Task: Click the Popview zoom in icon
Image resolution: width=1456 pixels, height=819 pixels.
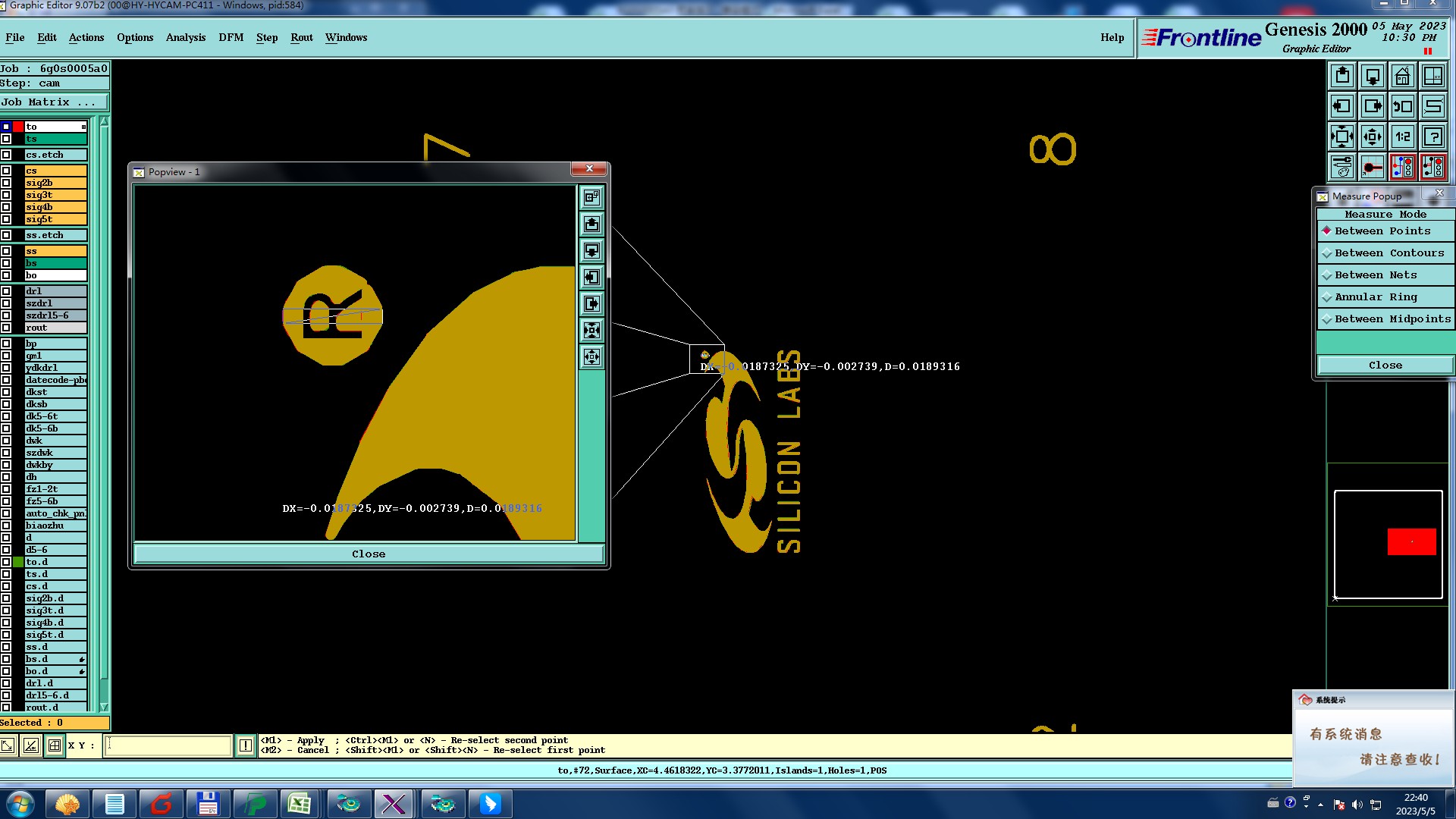Action: [591, 330]
